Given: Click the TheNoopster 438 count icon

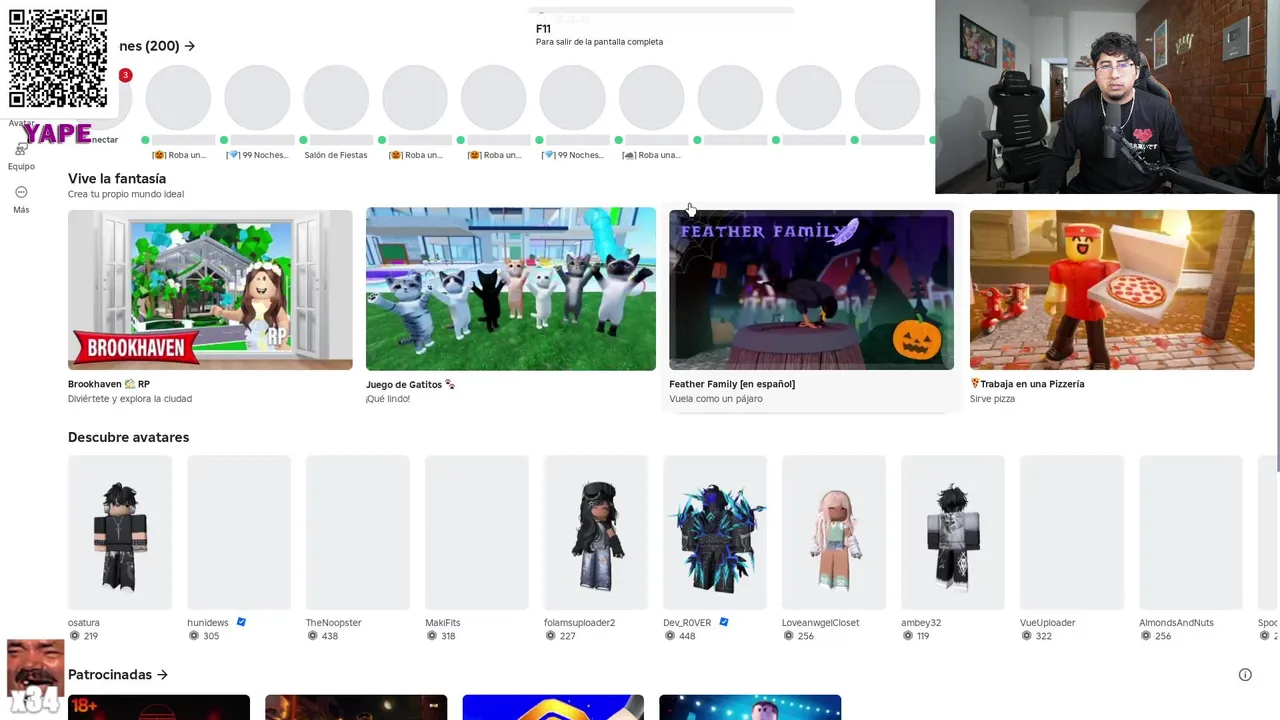Looking at the screenshot, I should (x=312, y=636).
